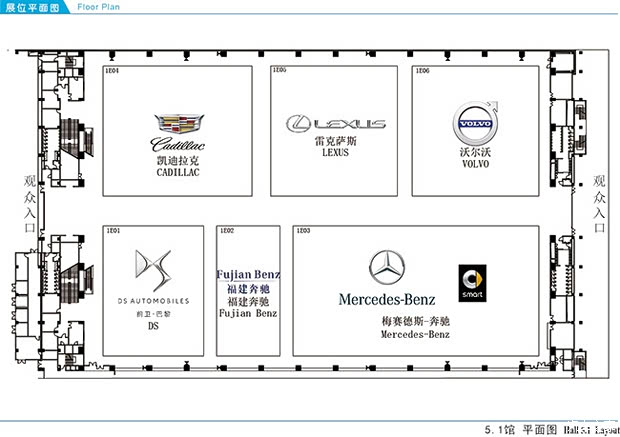Click booth number 1E04 label
The image size is (620, 437).
(113, 71)
